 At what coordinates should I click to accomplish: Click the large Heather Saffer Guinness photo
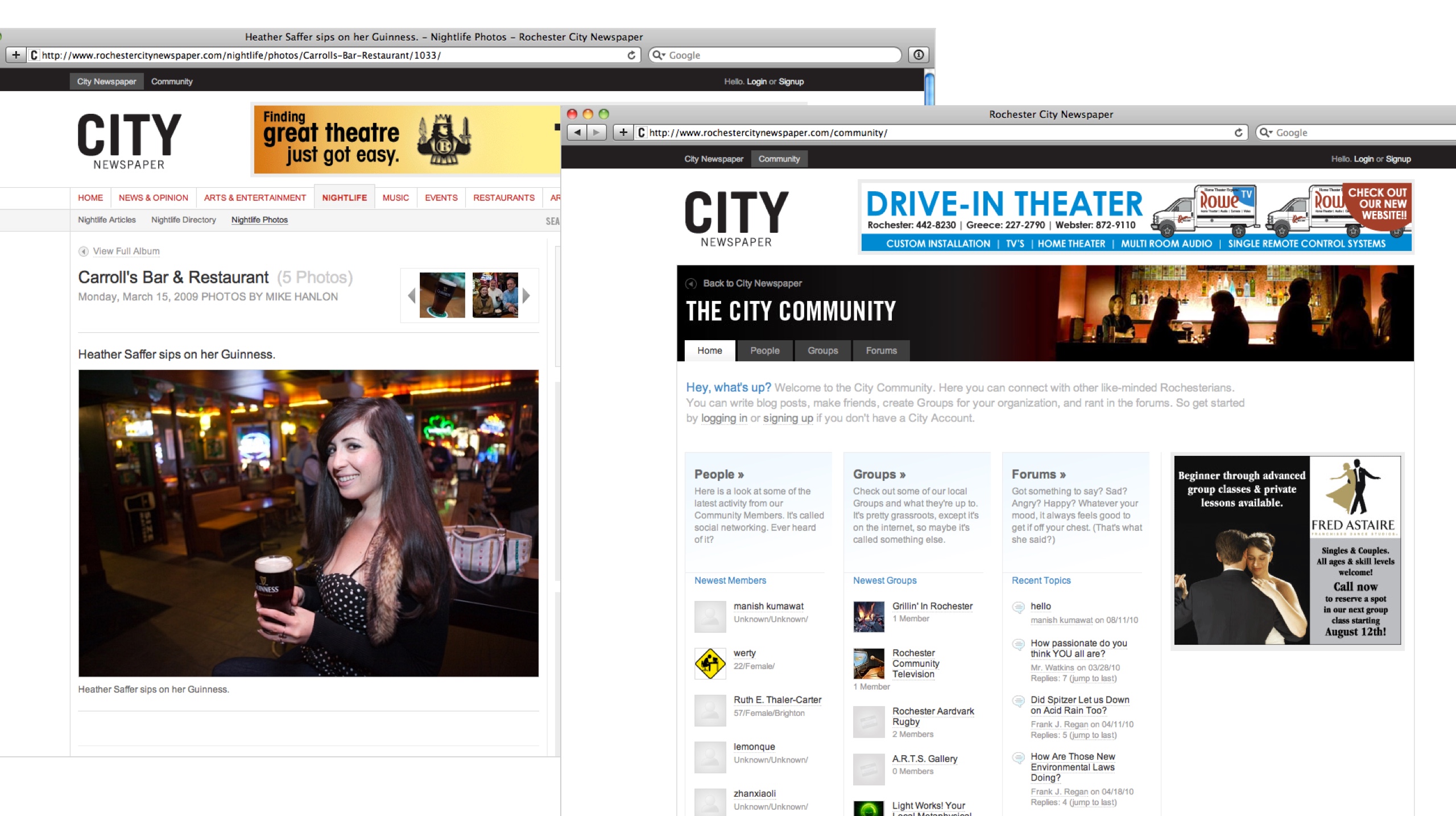308,523
